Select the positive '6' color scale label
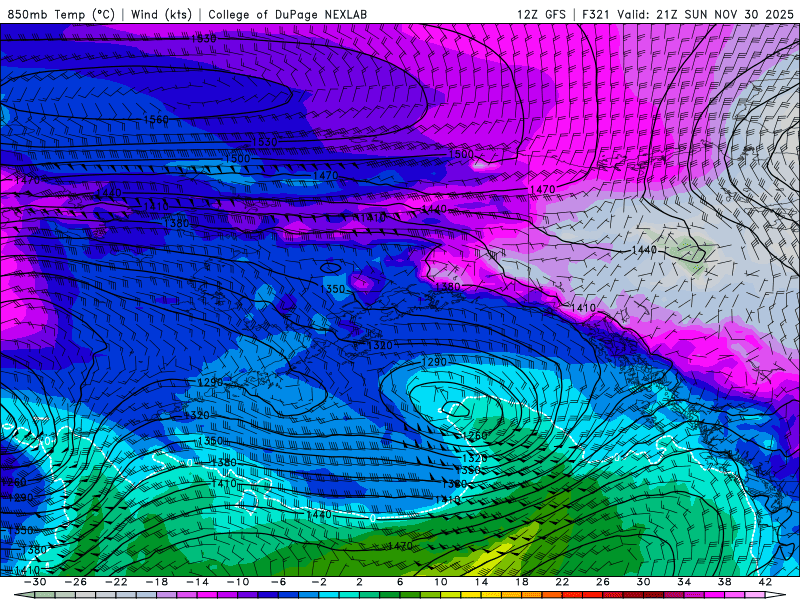The height and width of the screenshot is (600, 800). [x=400, y=582]
